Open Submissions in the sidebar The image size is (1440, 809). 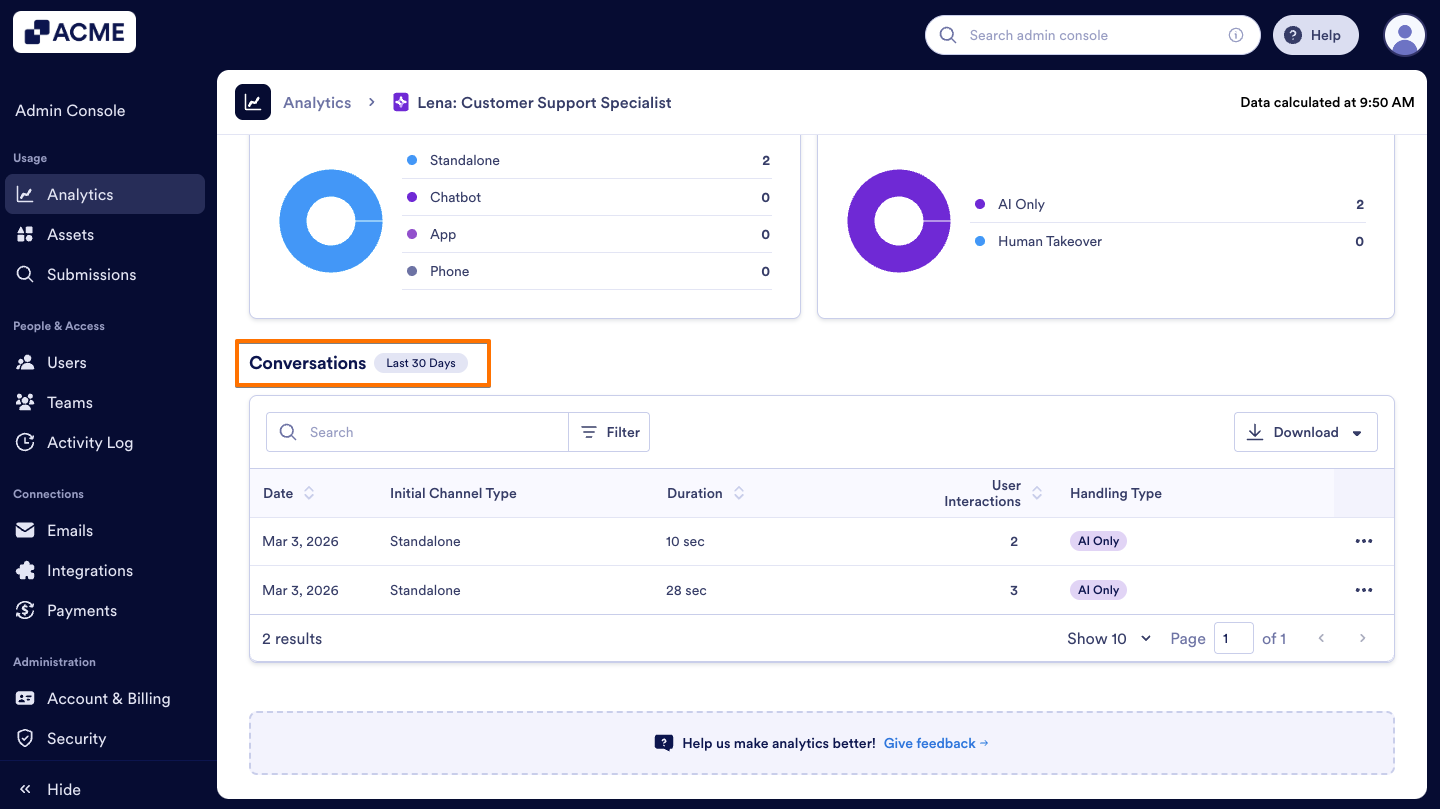92,274
